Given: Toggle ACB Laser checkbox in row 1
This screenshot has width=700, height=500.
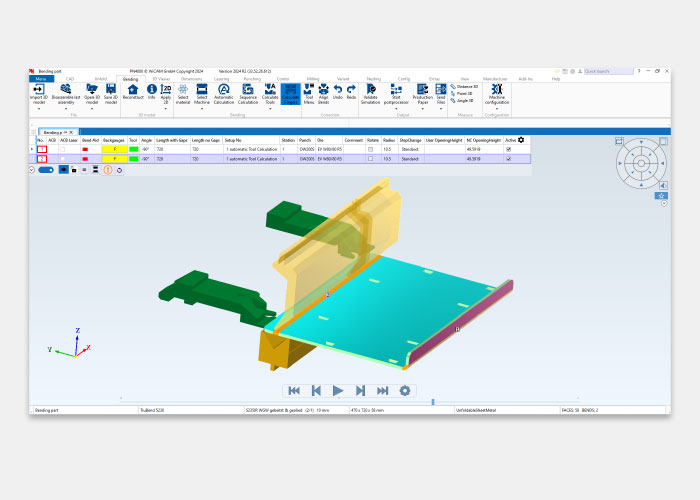Looking at the screenshot, I should tap(66, 149).
